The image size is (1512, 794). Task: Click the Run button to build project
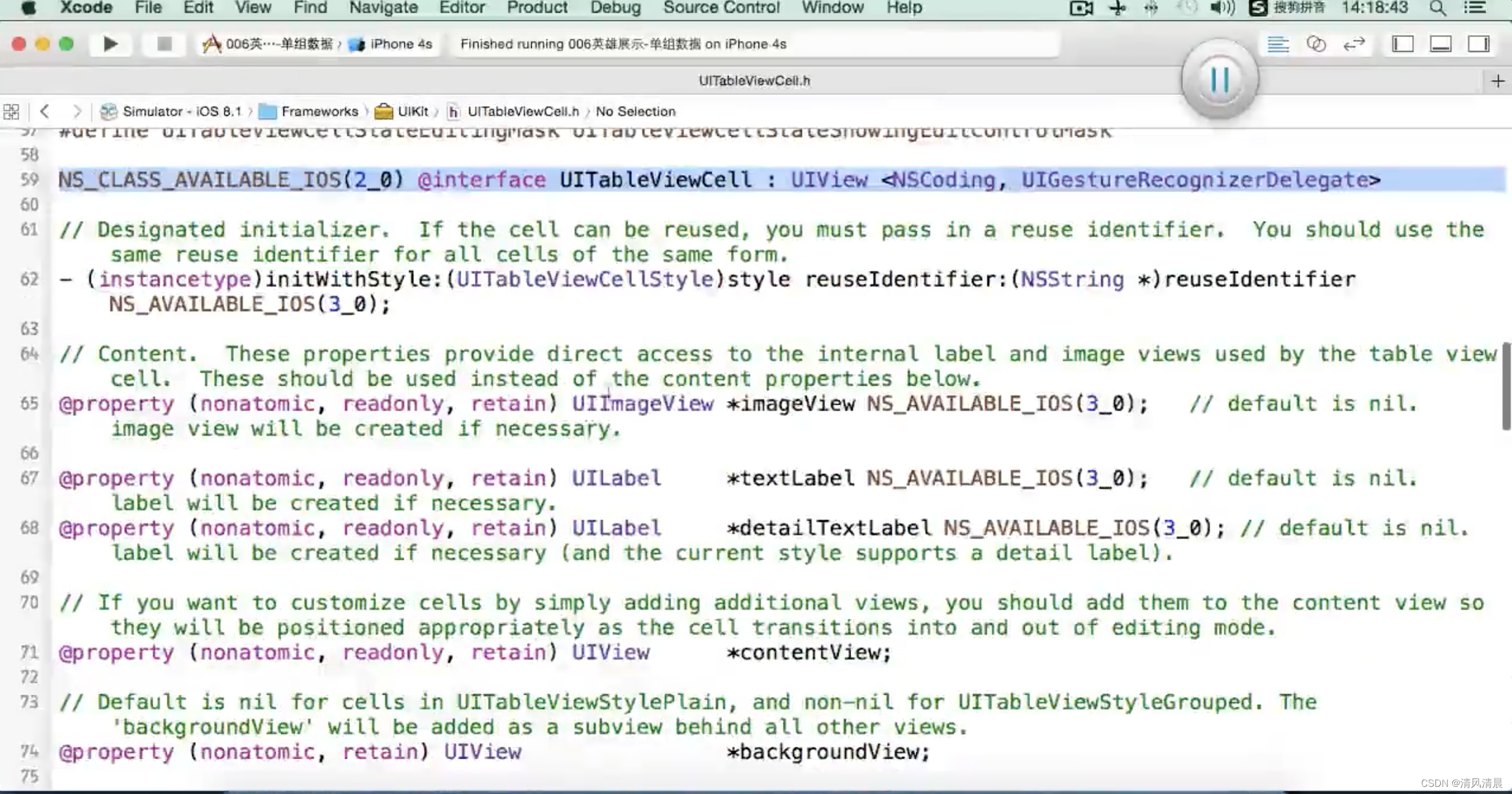(x=111, y=44)
